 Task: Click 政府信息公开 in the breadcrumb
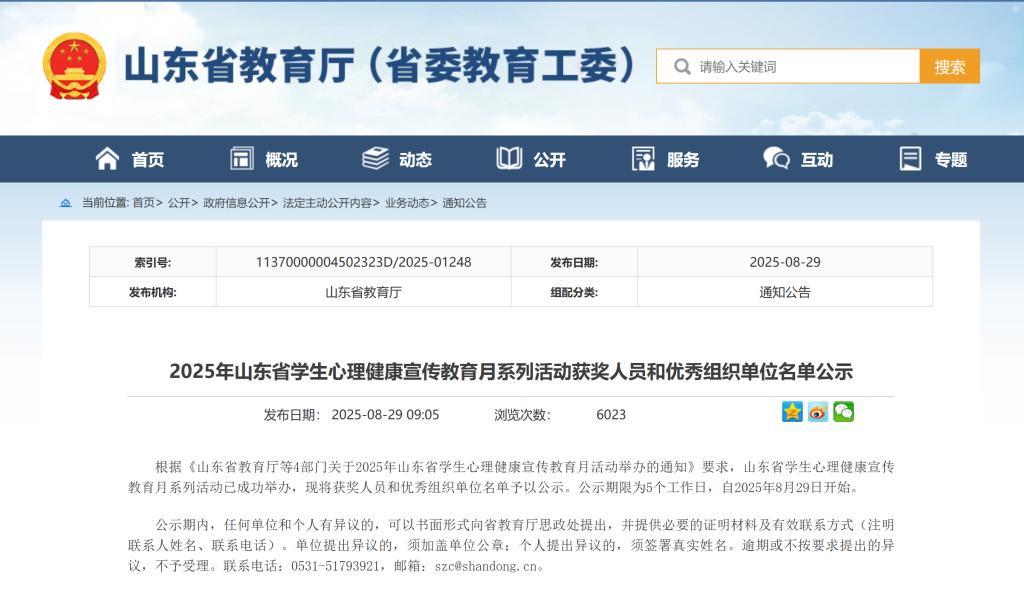(x=236, y=203)
